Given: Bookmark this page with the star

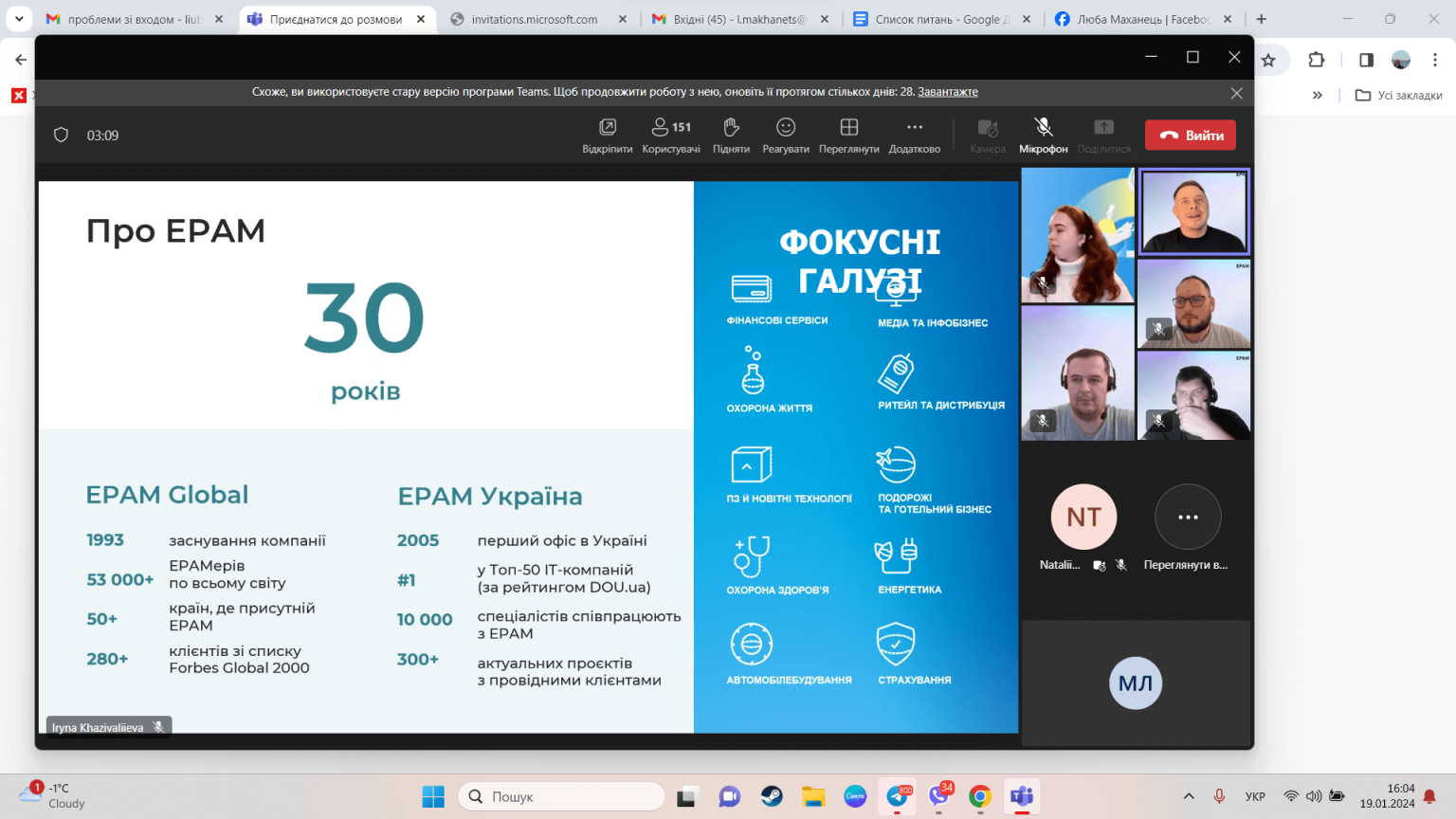Looking at the screenshot, I should point(1268,60).
